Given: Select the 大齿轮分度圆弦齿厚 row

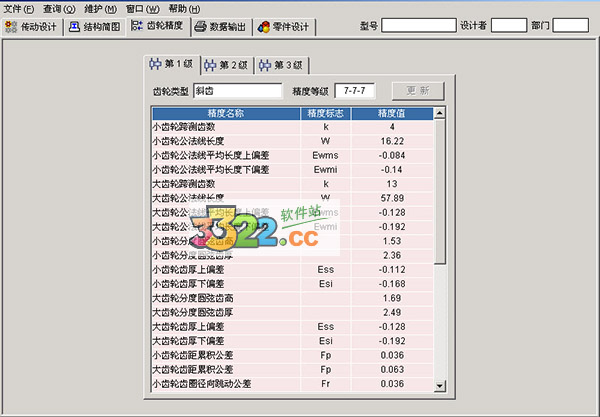Looking at the screenshot, I should [293, 313].
